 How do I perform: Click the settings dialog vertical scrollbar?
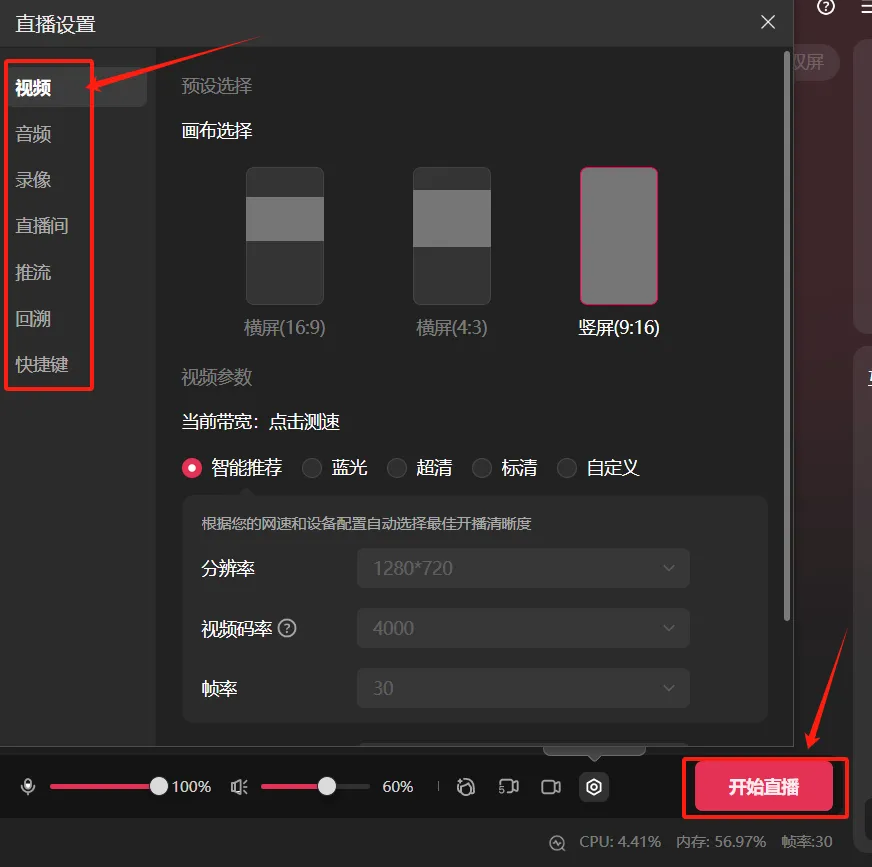tap(786, 336)
